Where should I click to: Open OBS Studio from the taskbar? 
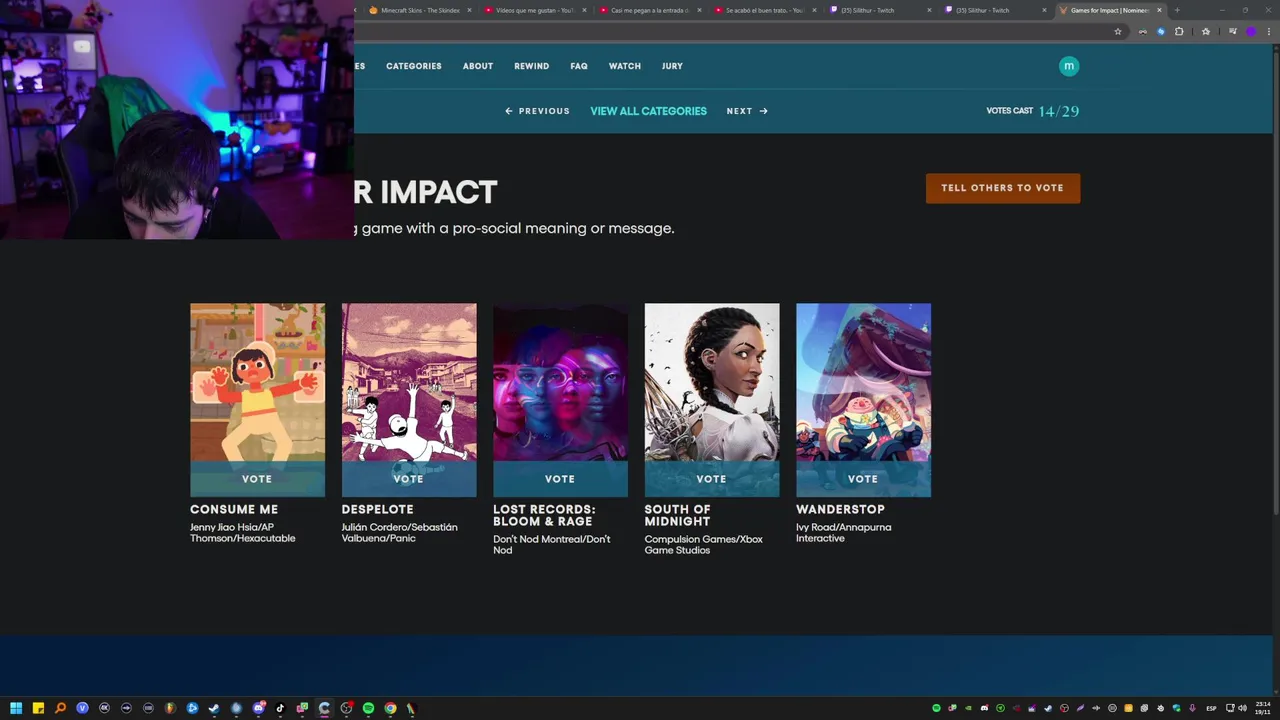click(346, 708)
